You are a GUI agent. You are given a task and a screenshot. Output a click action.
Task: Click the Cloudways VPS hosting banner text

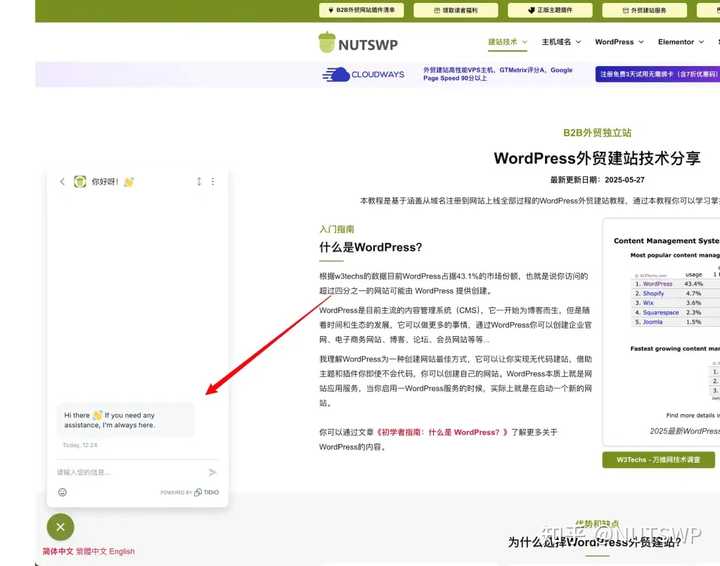tap(498, 74)
